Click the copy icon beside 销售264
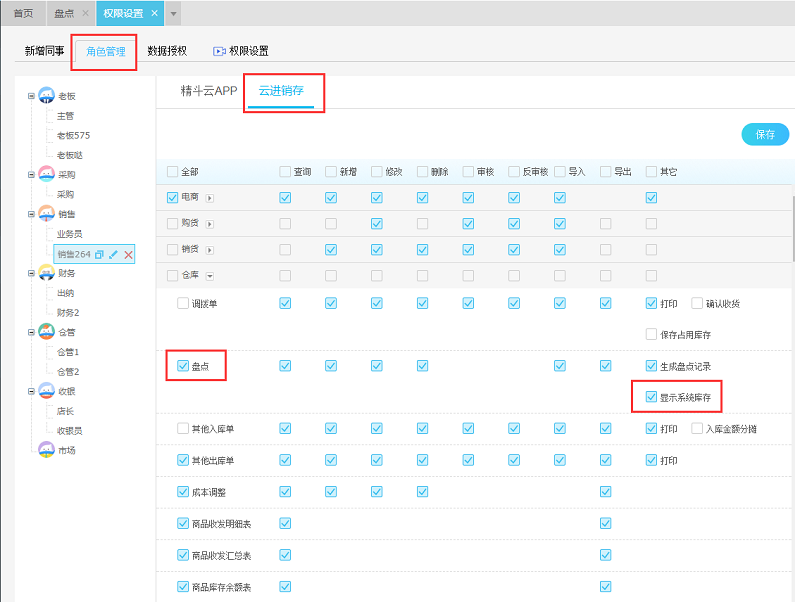 click(x=99, y=254)
